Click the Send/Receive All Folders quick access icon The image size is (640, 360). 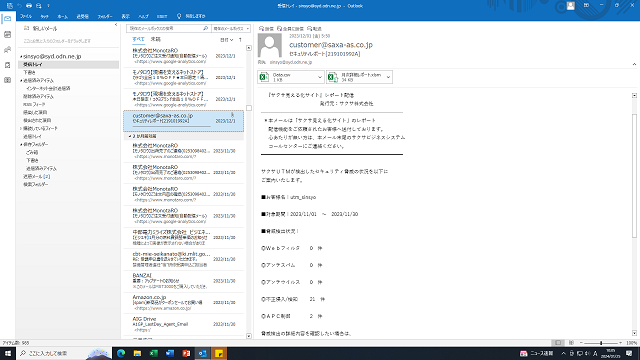[9, 6]
